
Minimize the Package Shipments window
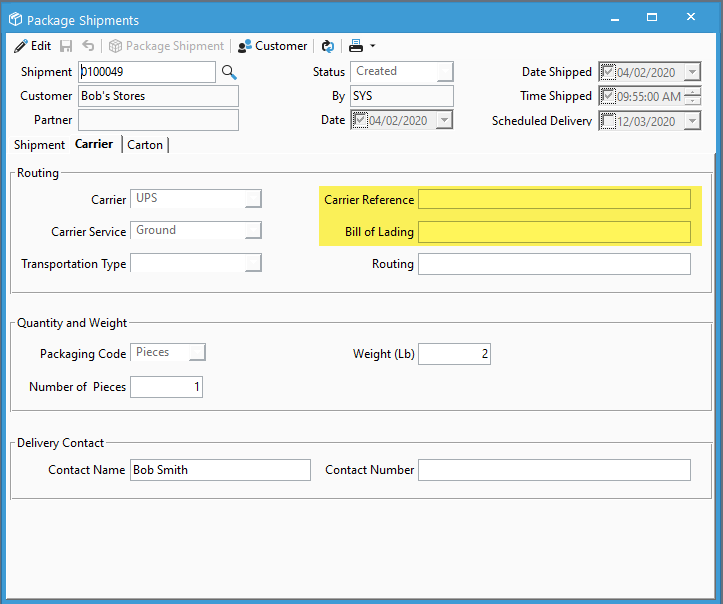(615, 18)
